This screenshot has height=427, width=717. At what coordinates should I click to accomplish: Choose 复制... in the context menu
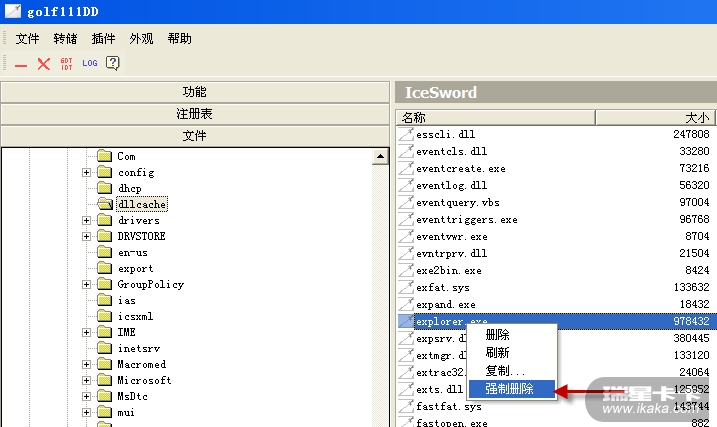point(512,370)
